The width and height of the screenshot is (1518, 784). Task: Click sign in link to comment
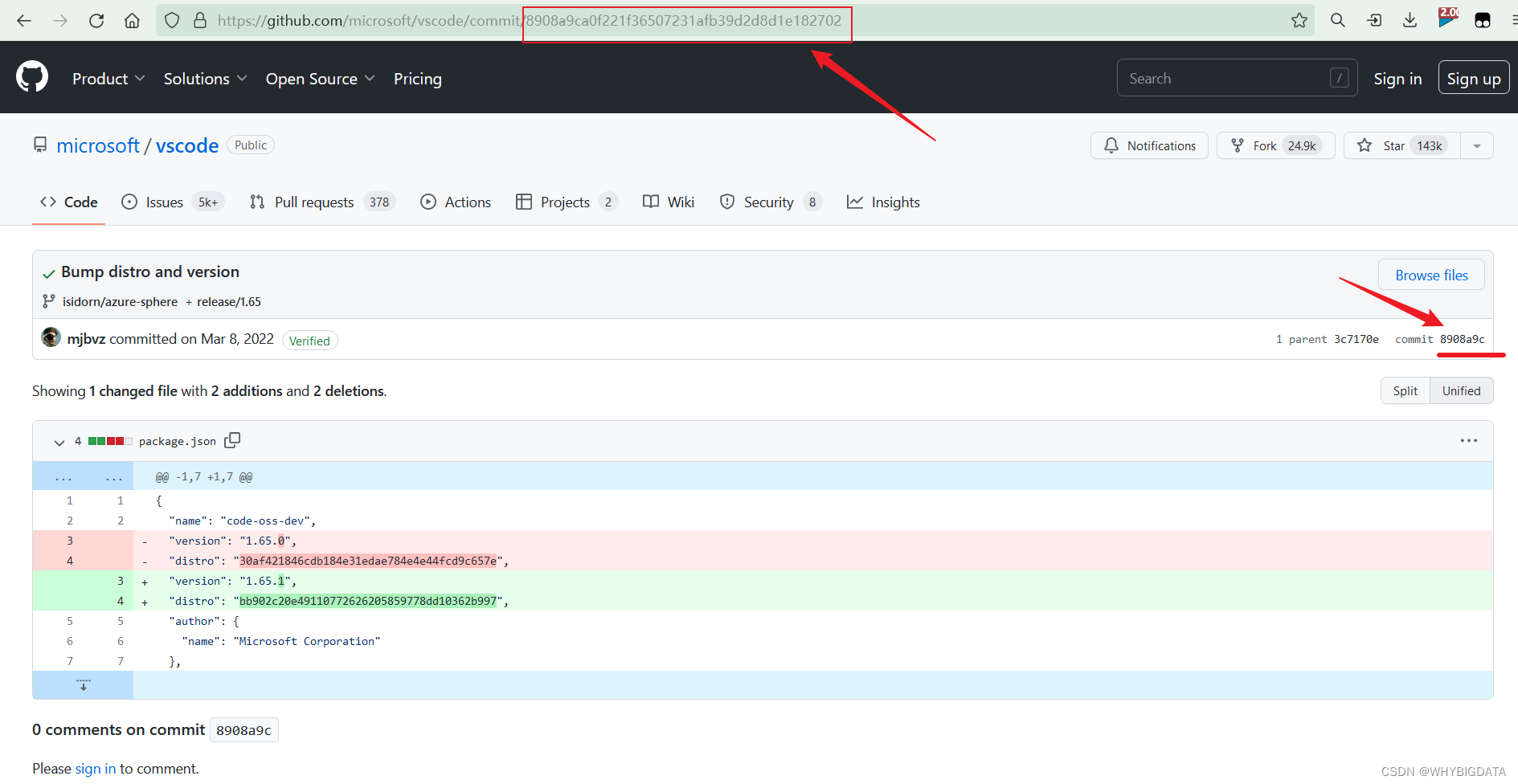pyautogui.click(x=96, y=769)
